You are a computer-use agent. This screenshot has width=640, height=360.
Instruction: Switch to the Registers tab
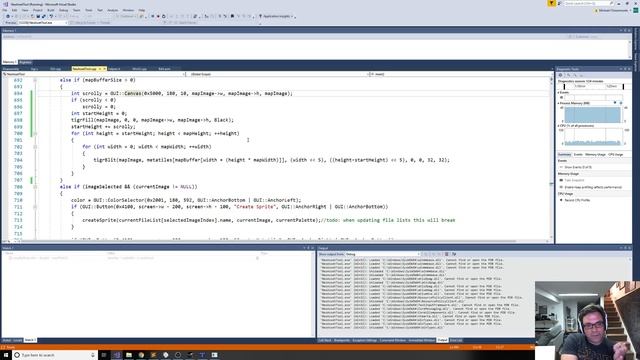[x=25, y=62]
